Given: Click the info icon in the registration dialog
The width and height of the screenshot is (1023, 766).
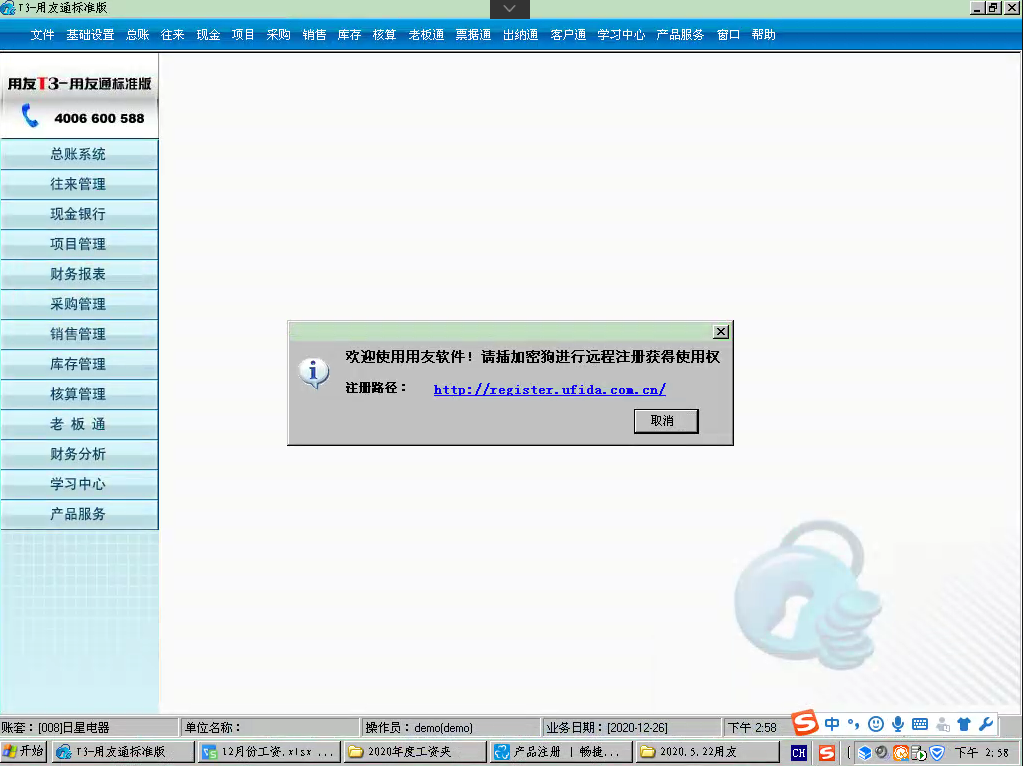Looking at the screenshot, I should point(314,373).
